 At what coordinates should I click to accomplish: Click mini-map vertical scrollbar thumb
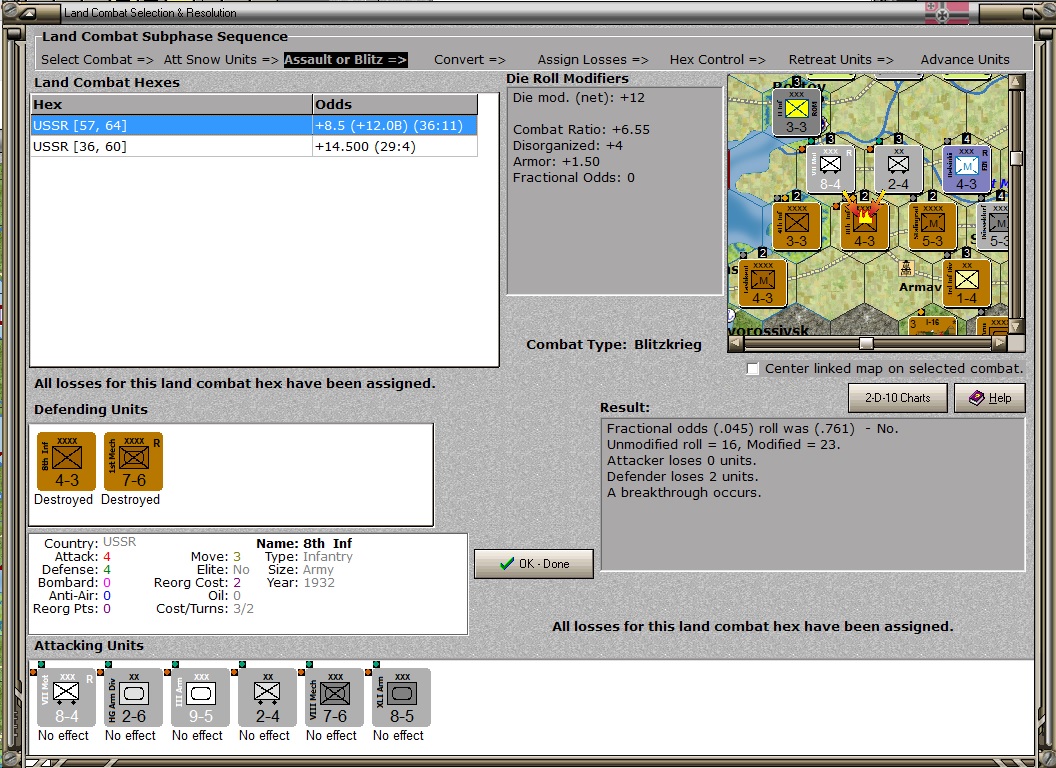pos(1016,158)
